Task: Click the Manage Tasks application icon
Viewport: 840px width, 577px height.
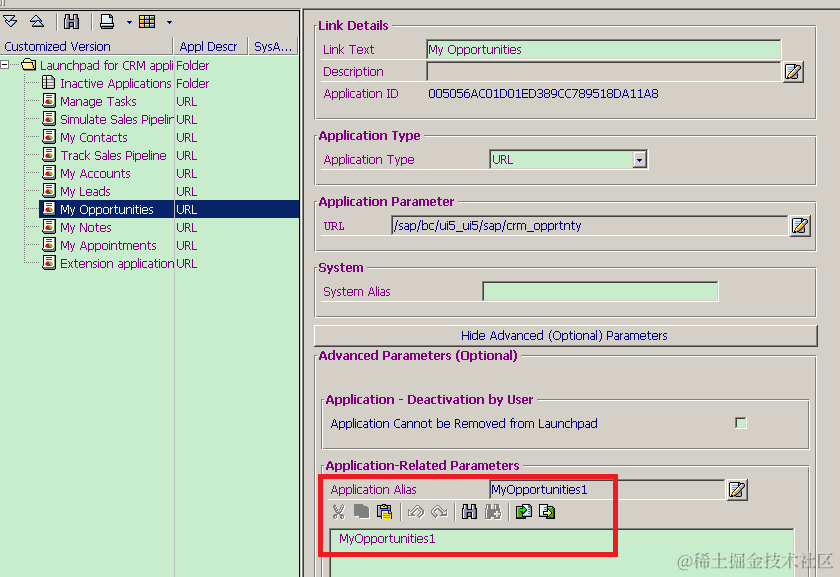Action: pyautogui.click(x=49, y=101)
